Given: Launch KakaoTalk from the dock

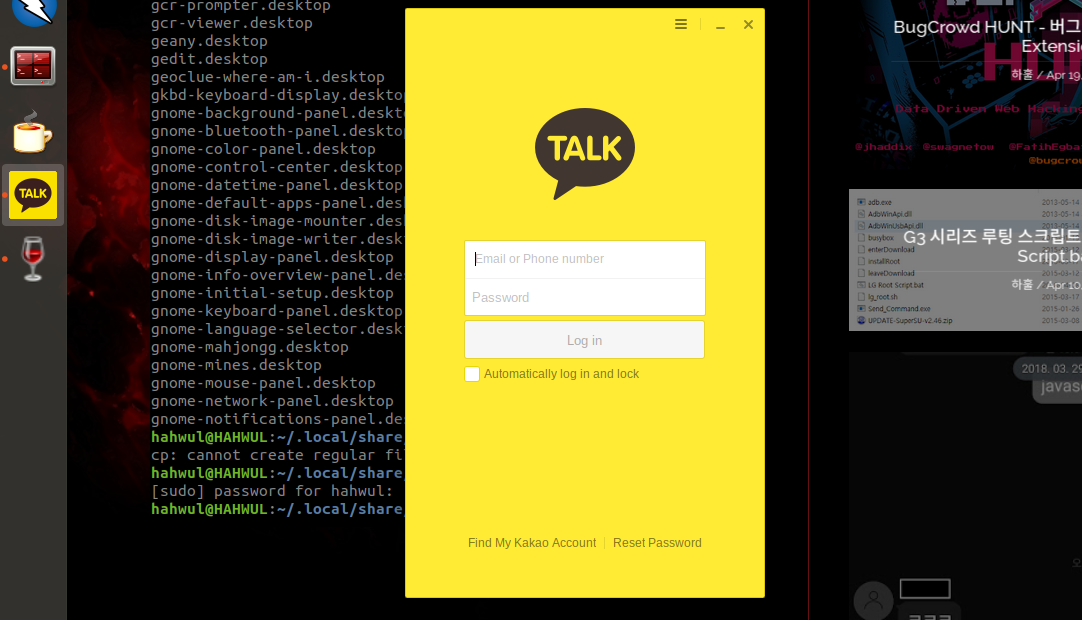Looking at the screenshot, I should [33, 195].
